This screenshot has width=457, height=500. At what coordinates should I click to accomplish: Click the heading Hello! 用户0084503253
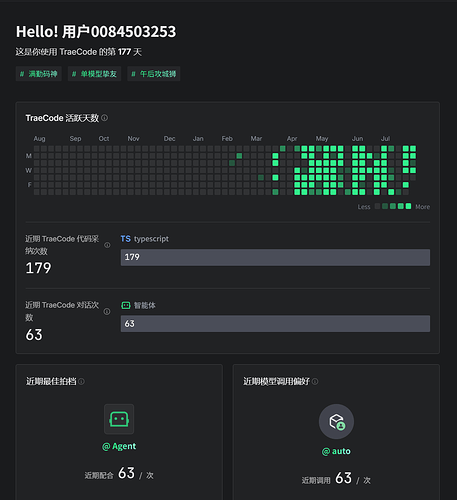96,32
